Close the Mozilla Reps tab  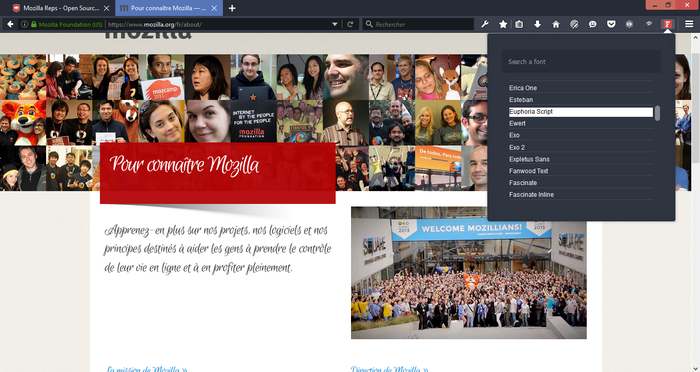106,8
